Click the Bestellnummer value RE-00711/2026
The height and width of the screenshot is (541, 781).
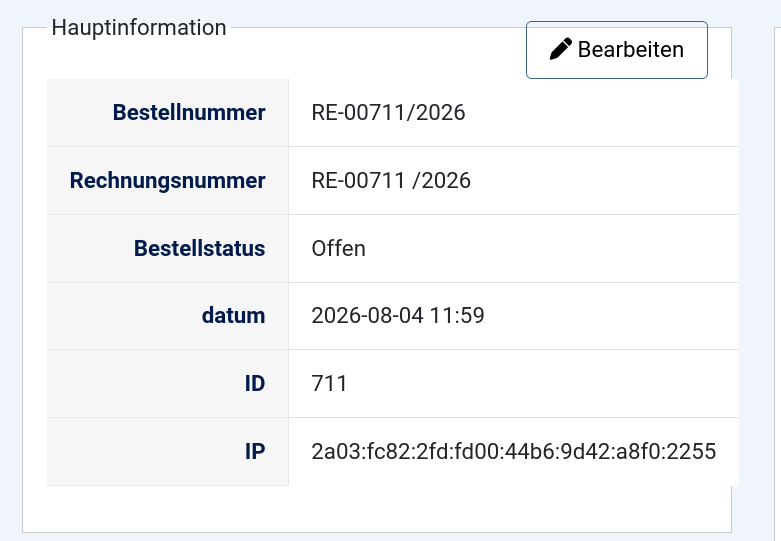tap(388, 113)
